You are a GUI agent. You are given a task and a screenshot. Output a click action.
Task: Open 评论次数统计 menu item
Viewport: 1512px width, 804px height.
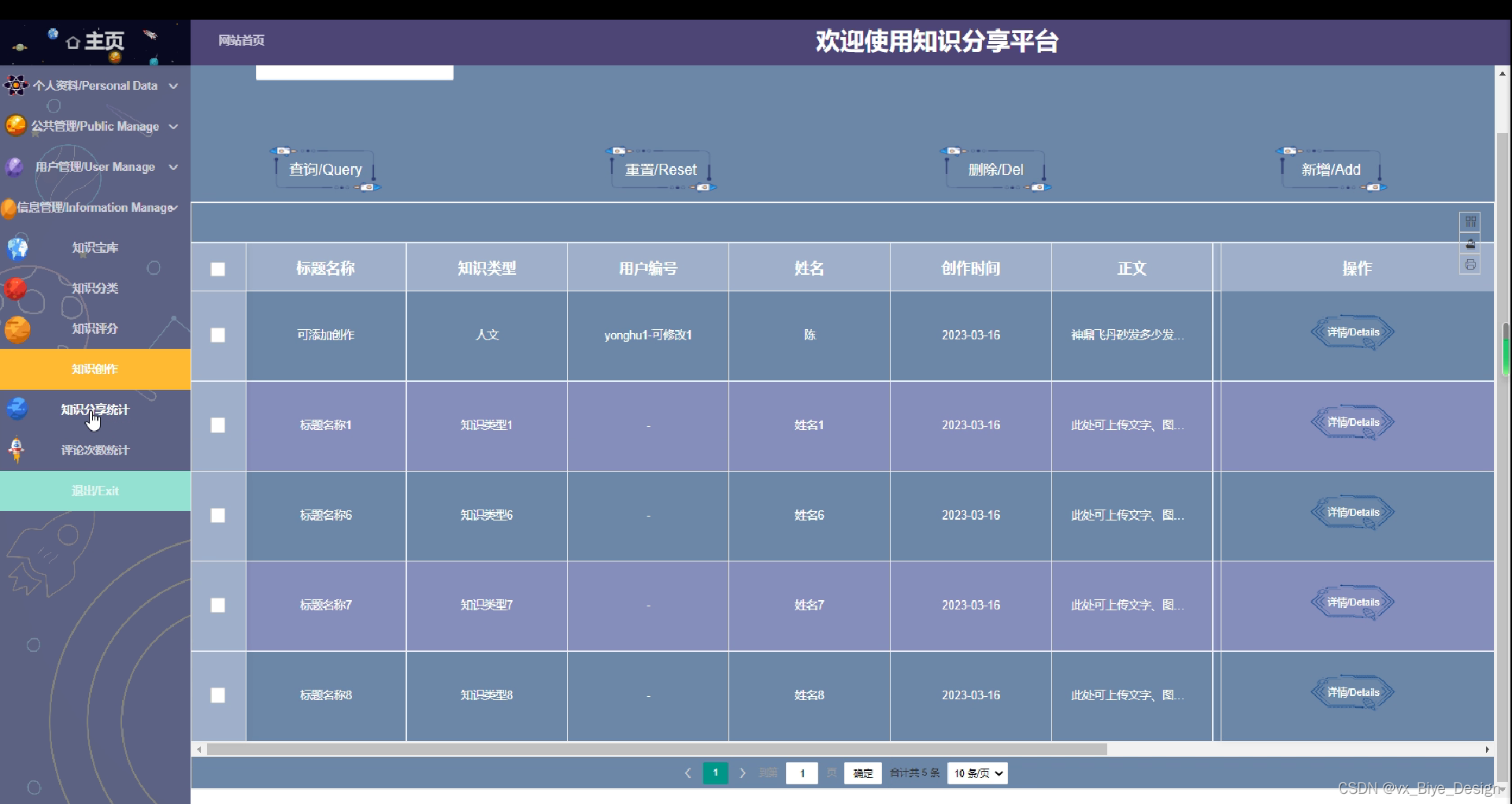[95, 450]
